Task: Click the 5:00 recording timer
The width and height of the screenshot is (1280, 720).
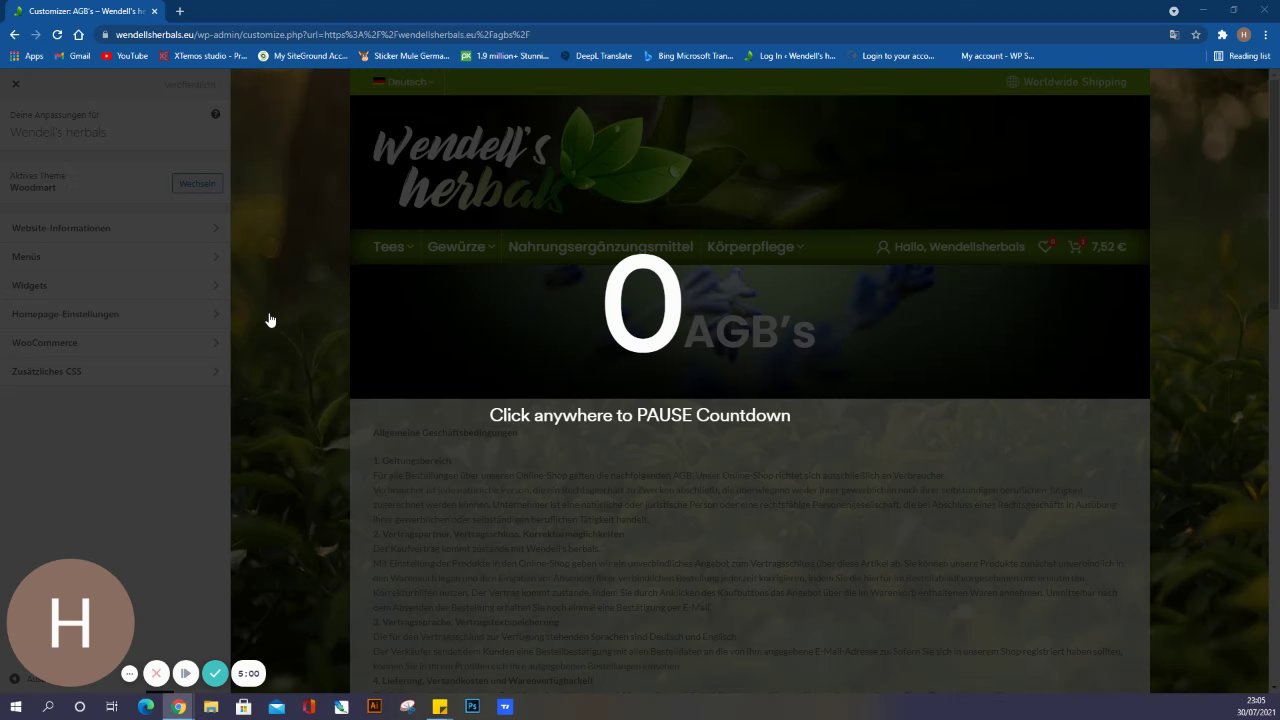Action: [x=249, y=674]
